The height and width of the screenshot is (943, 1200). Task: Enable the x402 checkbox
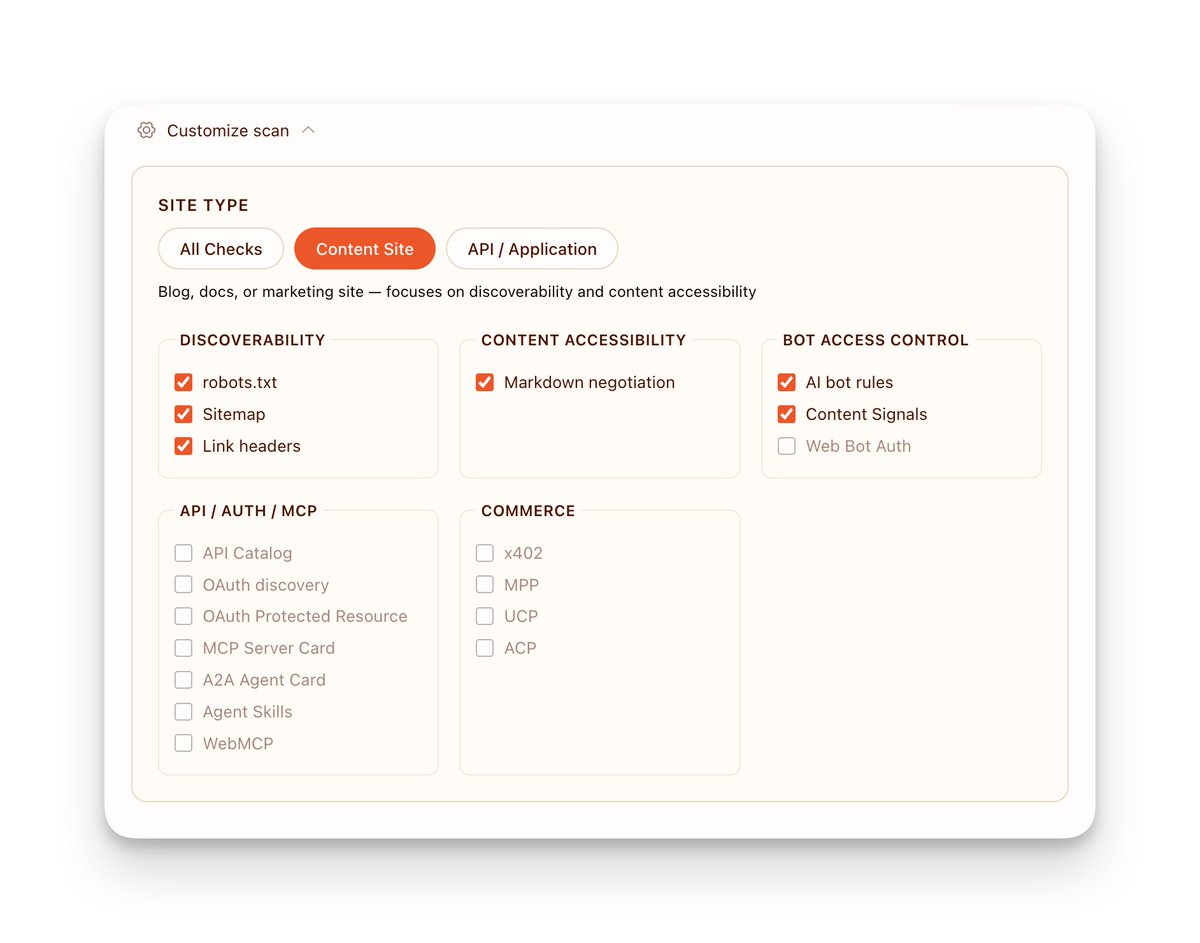point(485,553)
